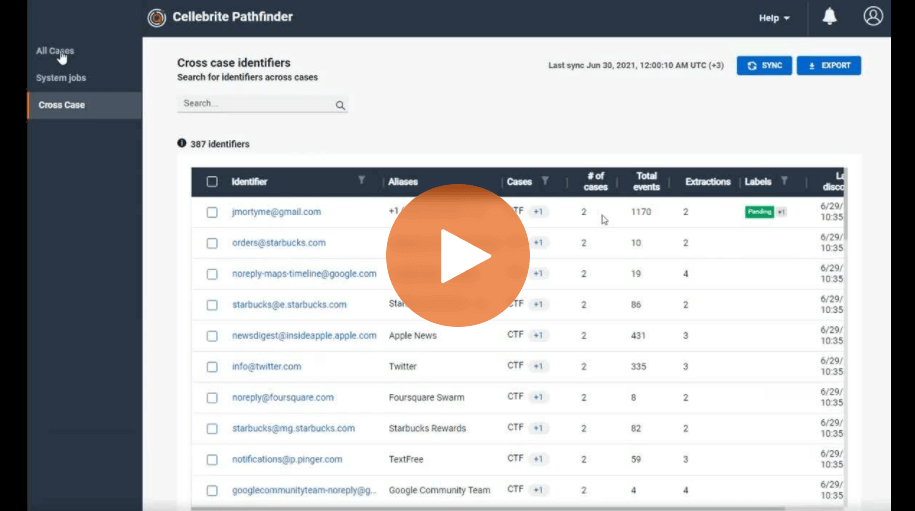Open the Help dropdown menu
Screen dimensions: 915x511
(x=774, y=18)
